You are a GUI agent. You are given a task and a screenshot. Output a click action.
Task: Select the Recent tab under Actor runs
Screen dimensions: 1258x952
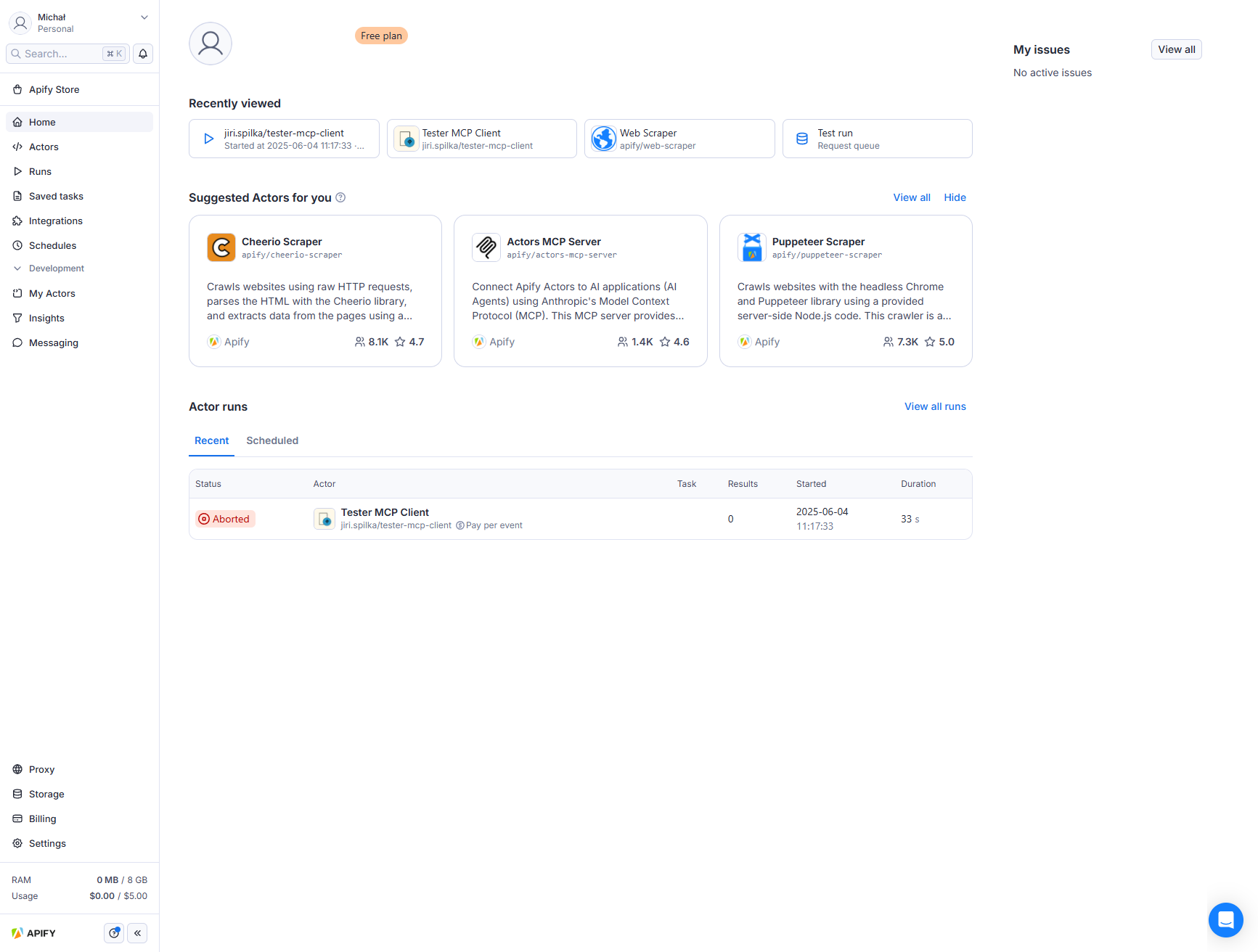(x=211, y=440)
